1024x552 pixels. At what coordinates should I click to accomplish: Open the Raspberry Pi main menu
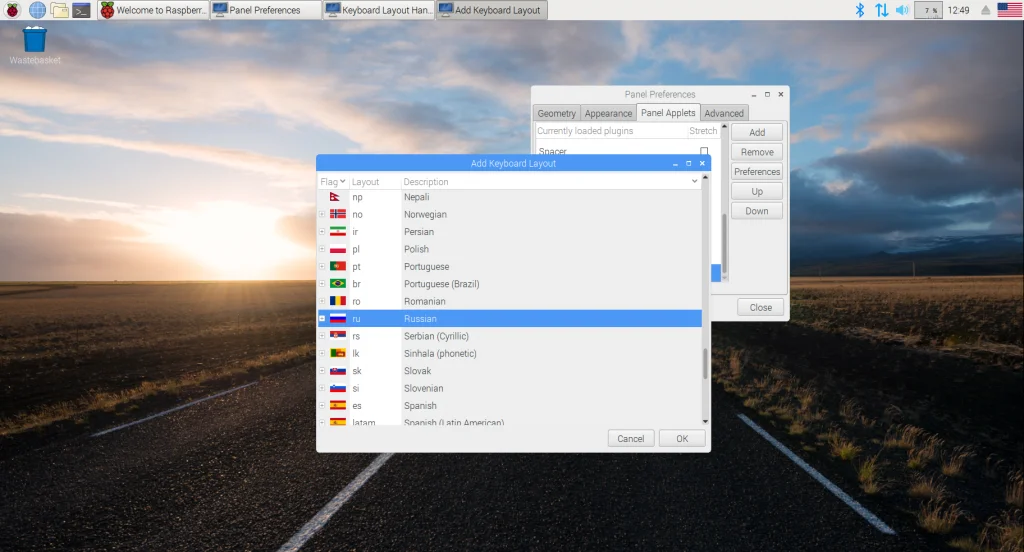point(12,10)
